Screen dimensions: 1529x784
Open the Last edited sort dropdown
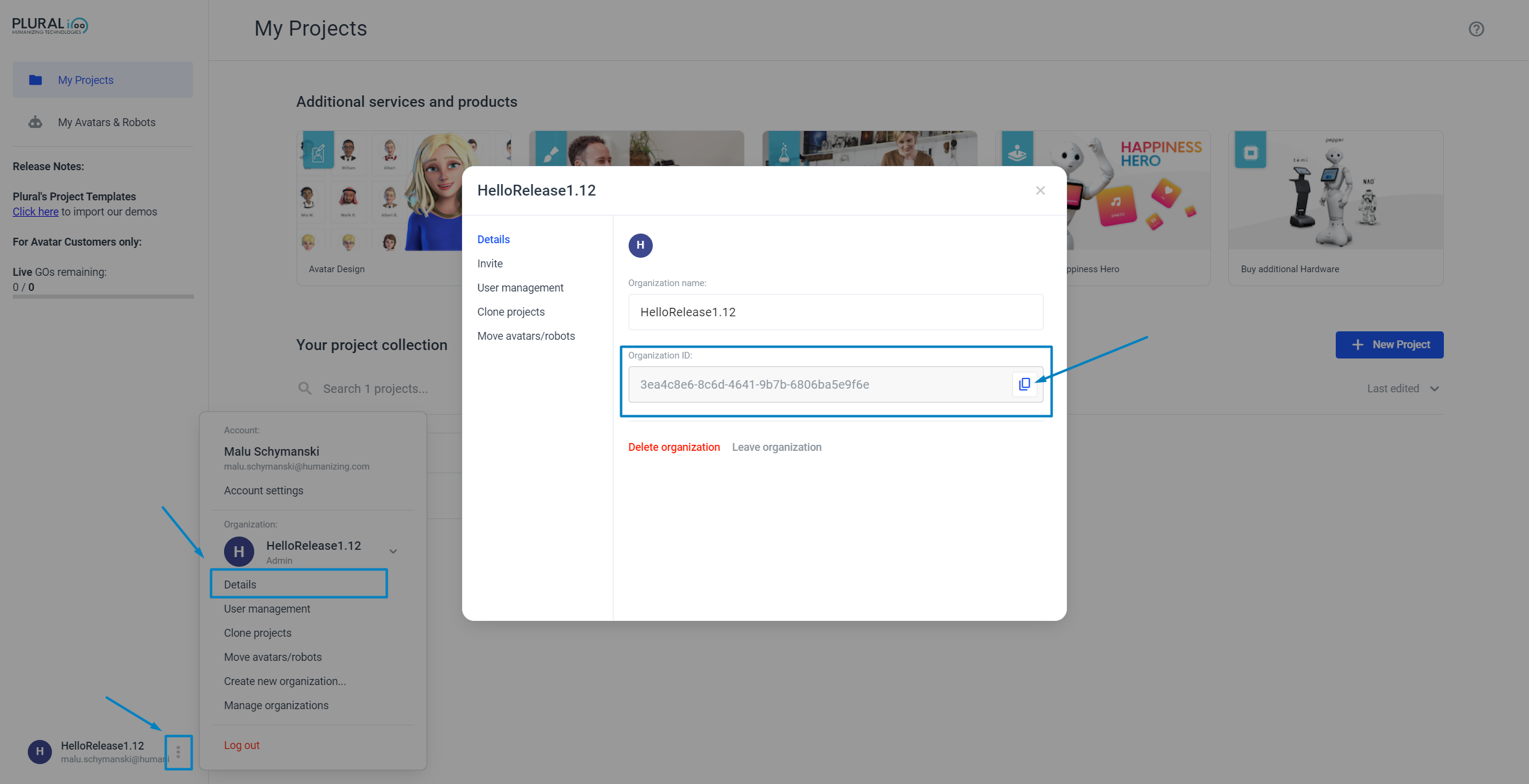pyautogui.click(x=1403, y=389)
